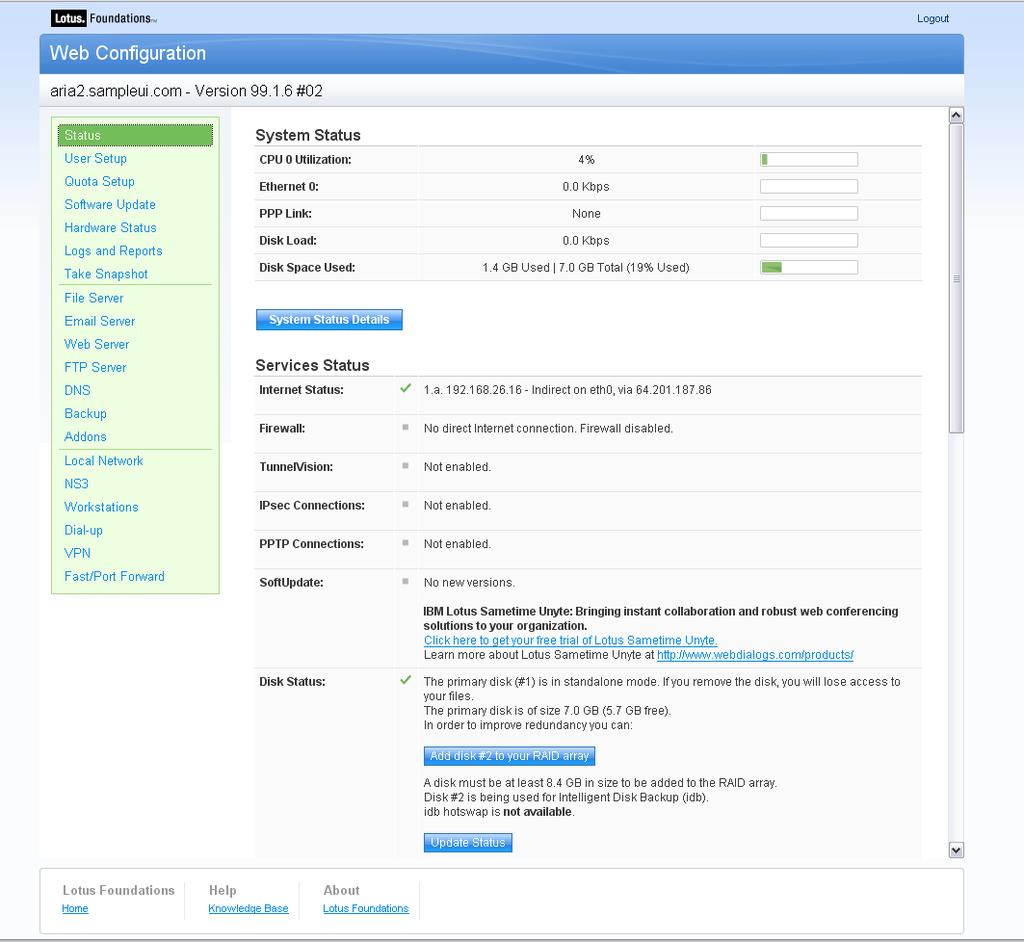1024x942 pixels.
Task: Click the TunnelVision gray status indicator
Action: pos(406,466)
